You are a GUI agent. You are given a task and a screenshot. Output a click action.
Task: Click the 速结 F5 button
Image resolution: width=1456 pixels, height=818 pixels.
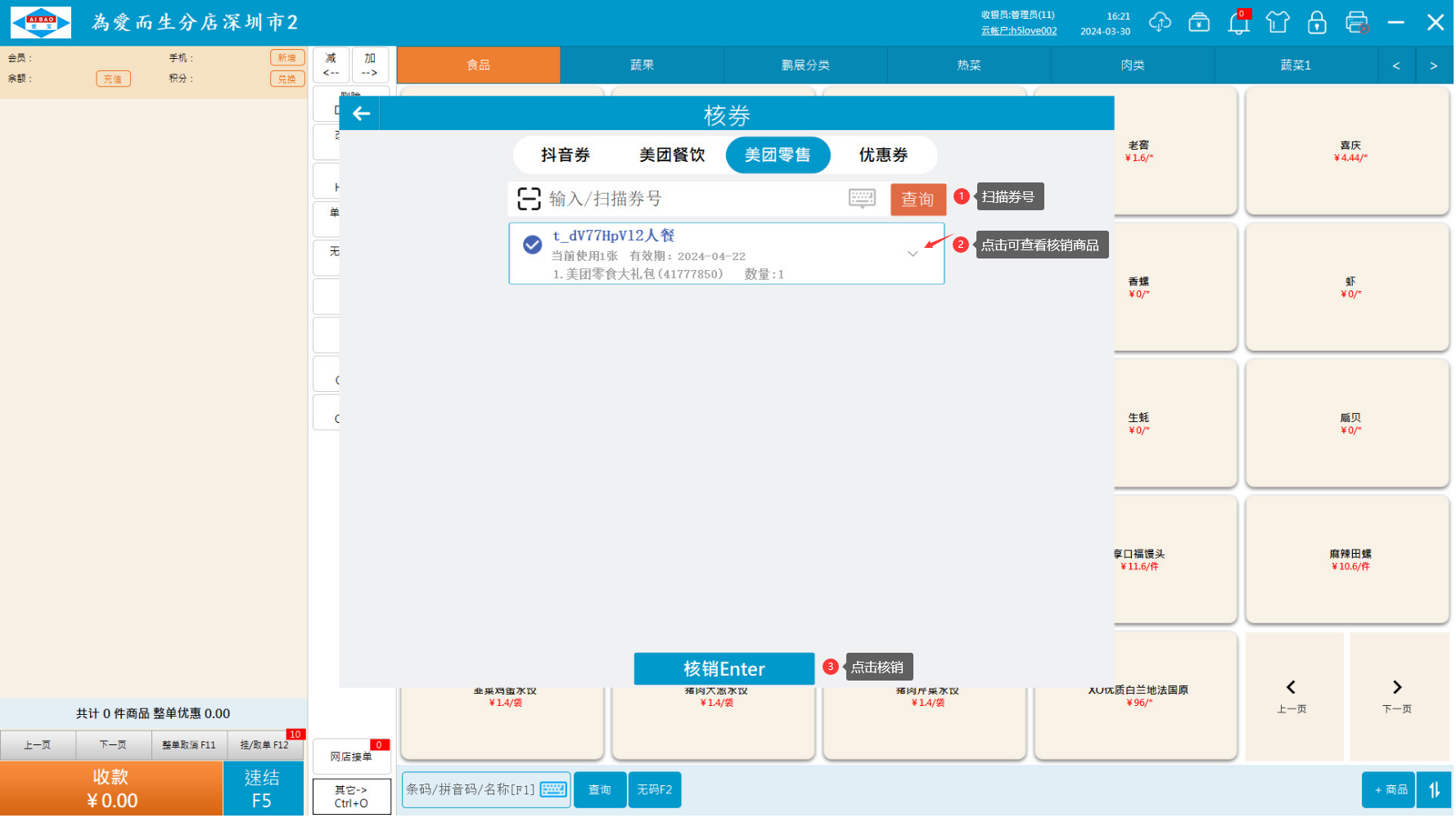coord(262,789)
